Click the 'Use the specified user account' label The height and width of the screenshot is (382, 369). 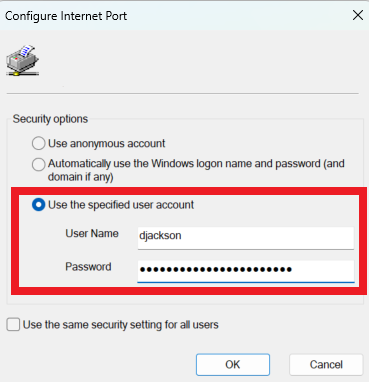click(121, 205)
